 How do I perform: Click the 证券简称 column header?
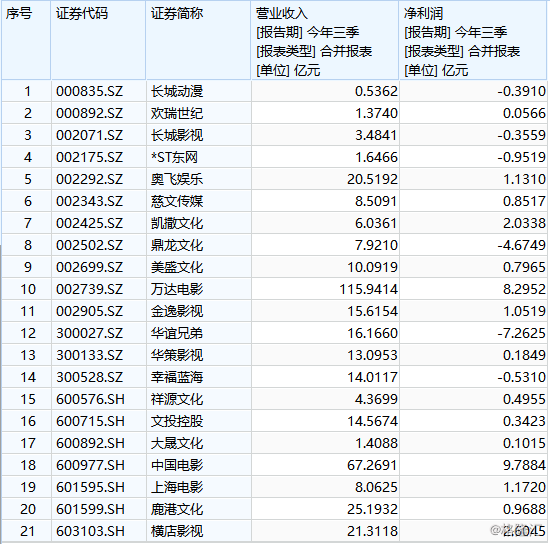coord(198,40)
